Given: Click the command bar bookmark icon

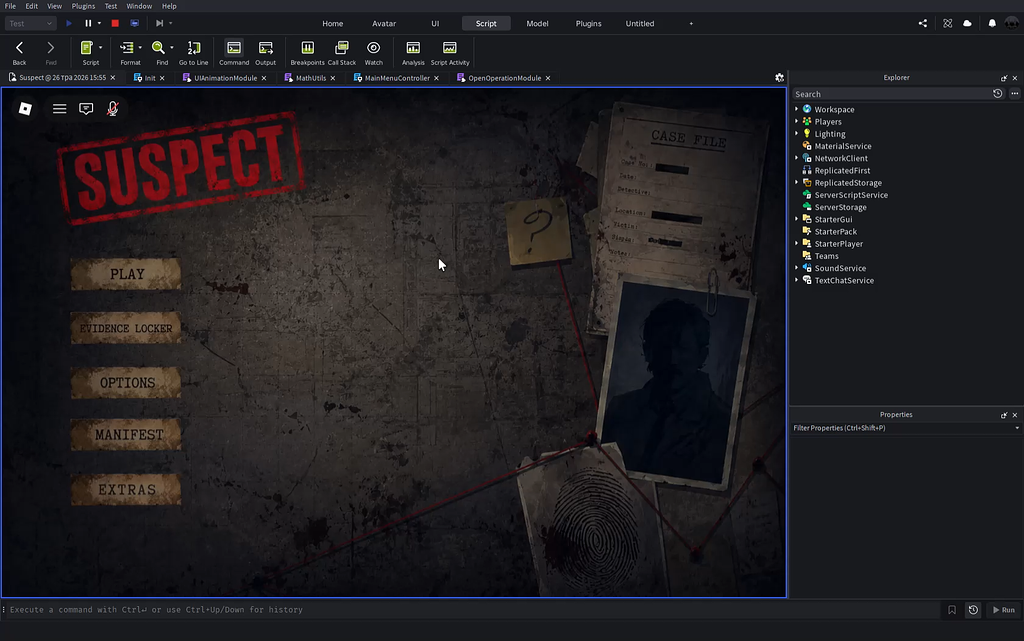Looking at the screenshot, I should [952, 610].
